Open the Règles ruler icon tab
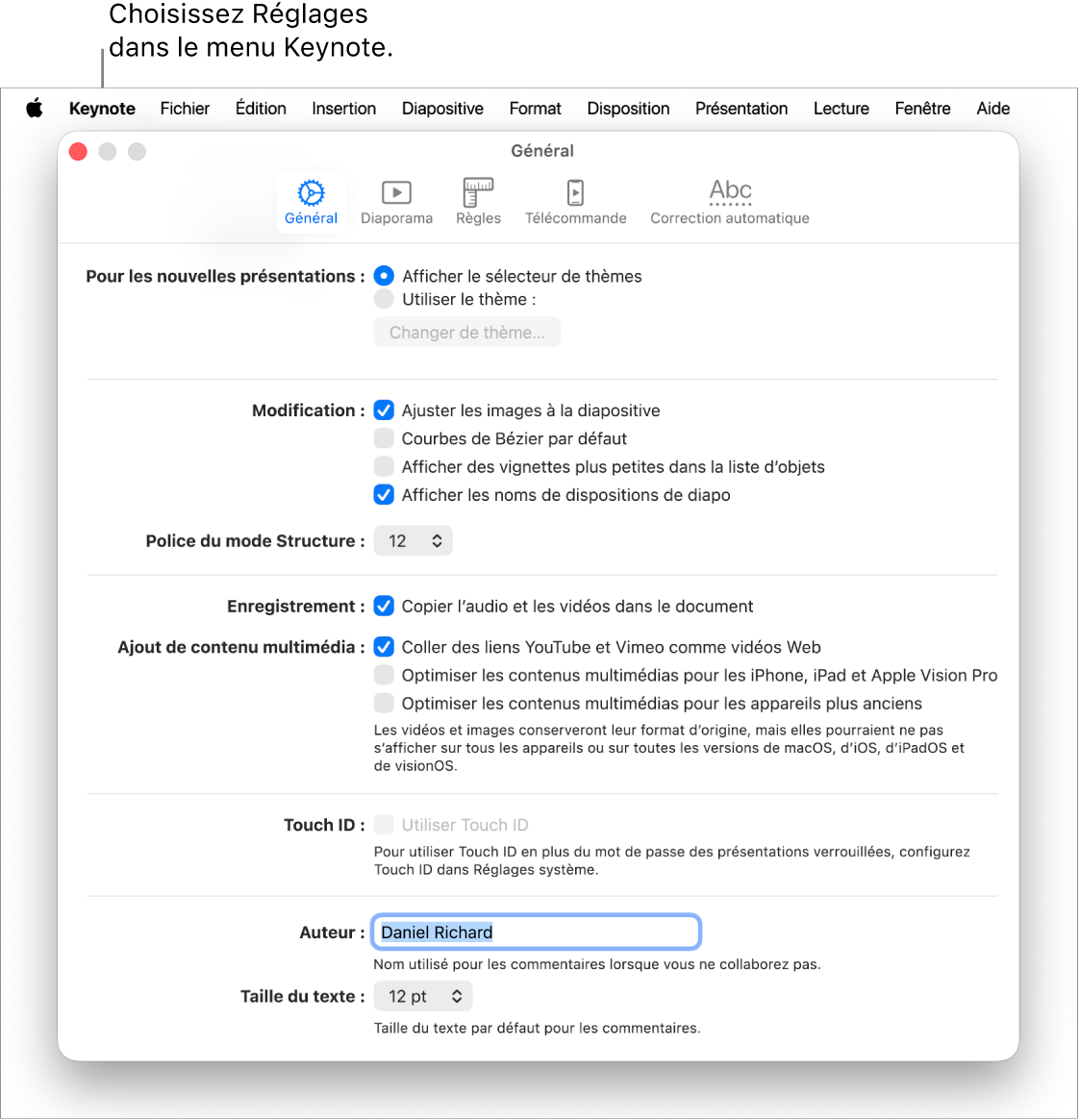Viewport: 1080px width, 1120px height. point(478,202)
